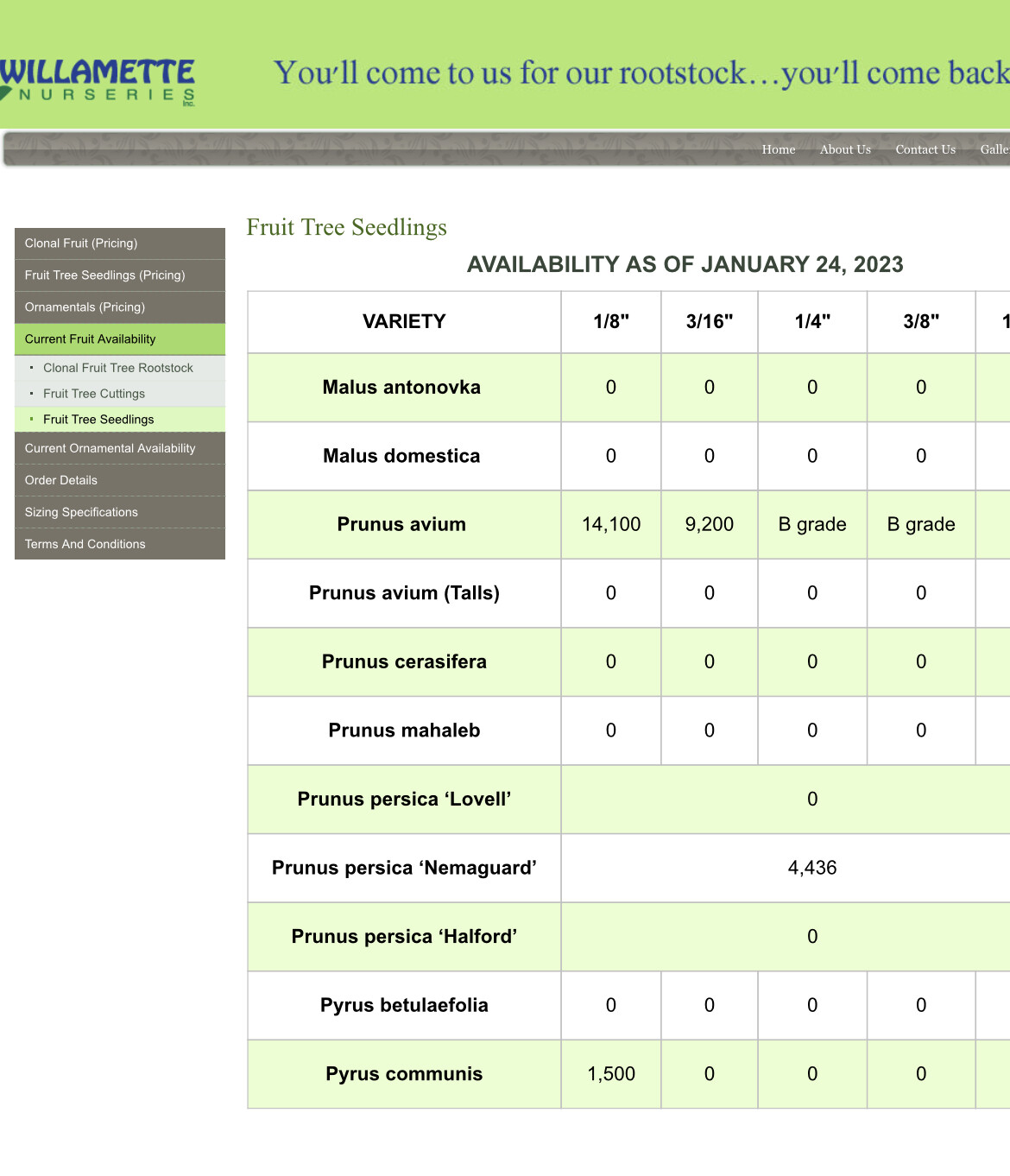Screen dimensions: 1010x1176
Task: Click Malus domestica 3/16" cell
Action: 710,456
